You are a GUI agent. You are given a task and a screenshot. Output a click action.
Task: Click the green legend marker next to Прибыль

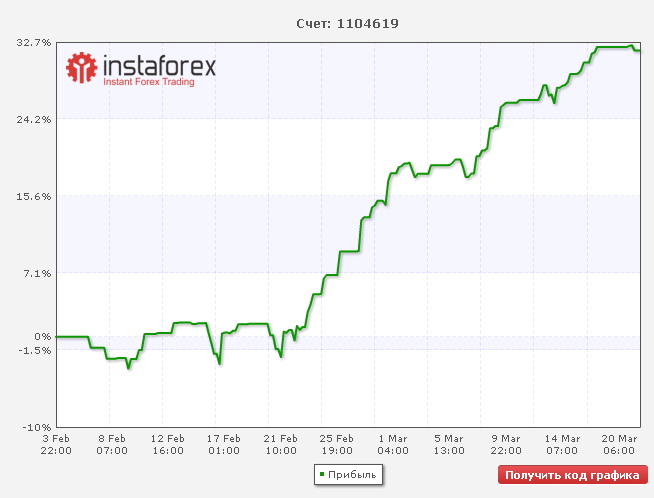point(322,474)
